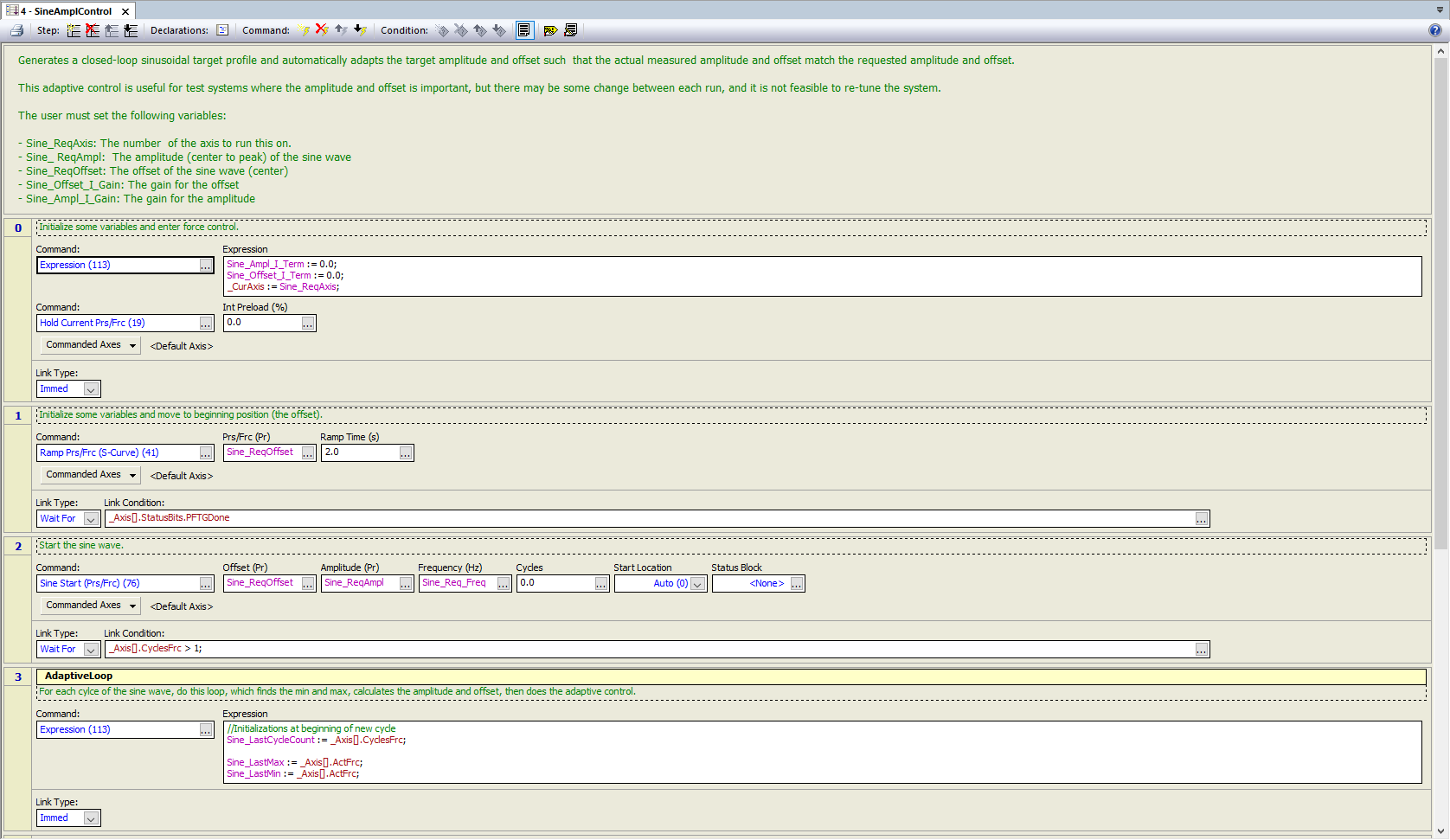The image size is (1450, 840).
Task: Open the ellipsis for Amplitude (Pr) Sine_ReqAmpl
Action: 406,584
